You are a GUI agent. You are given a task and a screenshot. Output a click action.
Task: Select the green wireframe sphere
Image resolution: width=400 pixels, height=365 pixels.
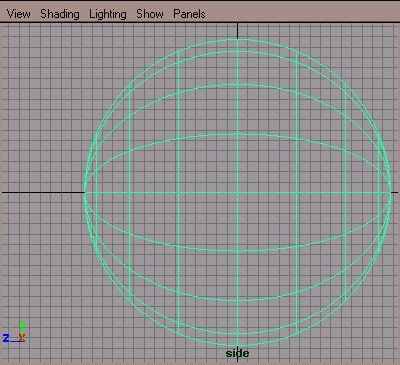237,193
